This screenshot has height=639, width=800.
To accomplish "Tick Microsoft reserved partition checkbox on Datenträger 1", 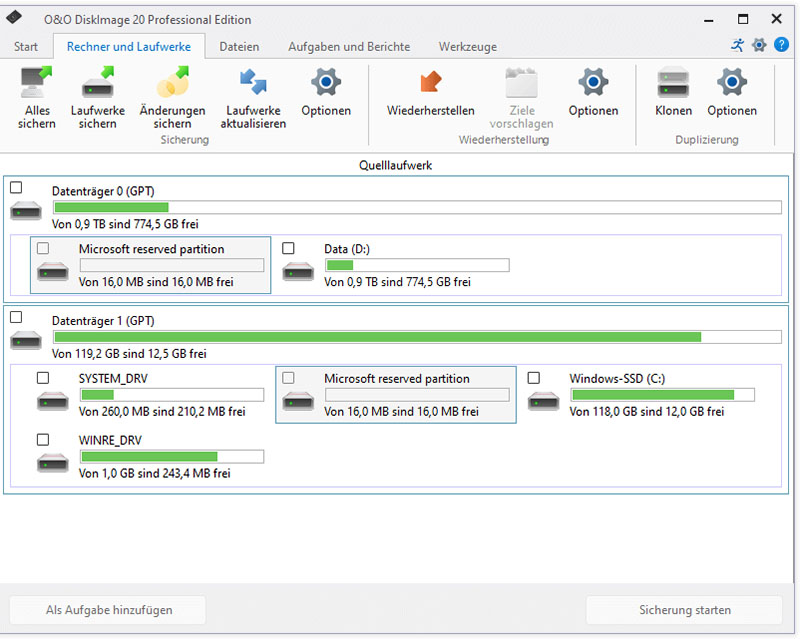I will [x=288, y=378].
